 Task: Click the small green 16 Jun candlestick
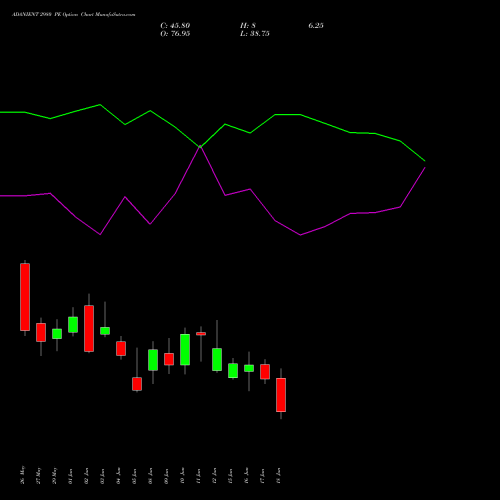point(249,368)
